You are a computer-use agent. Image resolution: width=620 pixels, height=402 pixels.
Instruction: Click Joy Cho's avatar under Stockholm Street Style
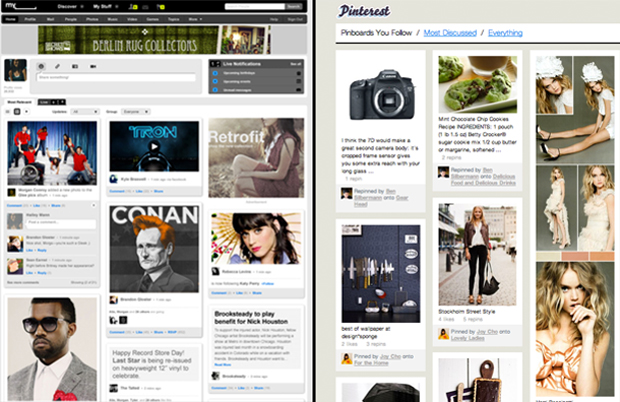pos(444,334)
